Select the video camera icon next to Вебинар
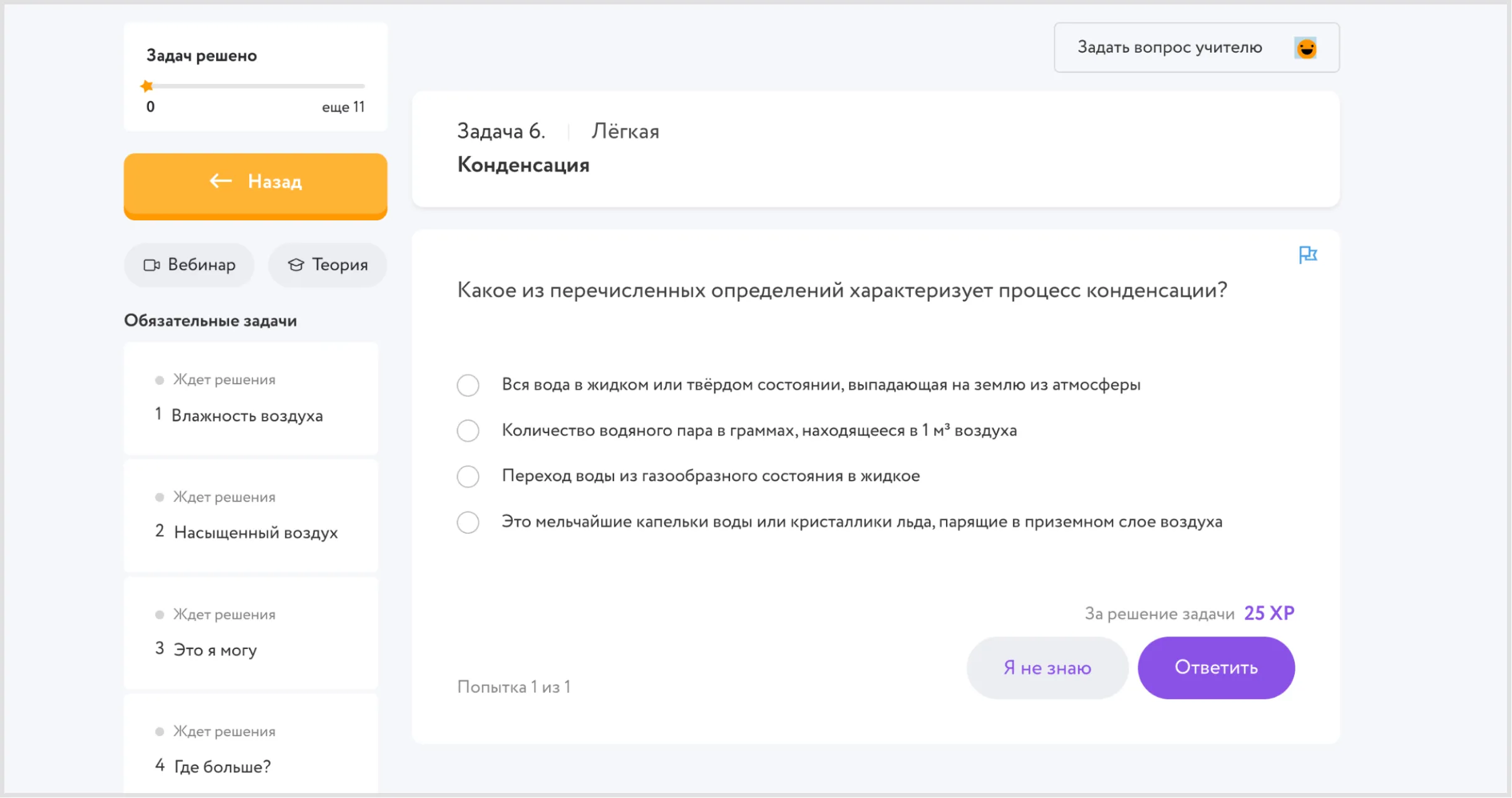Image resolution: width=1512 pixels, height=798 pixels. (152, 265)
